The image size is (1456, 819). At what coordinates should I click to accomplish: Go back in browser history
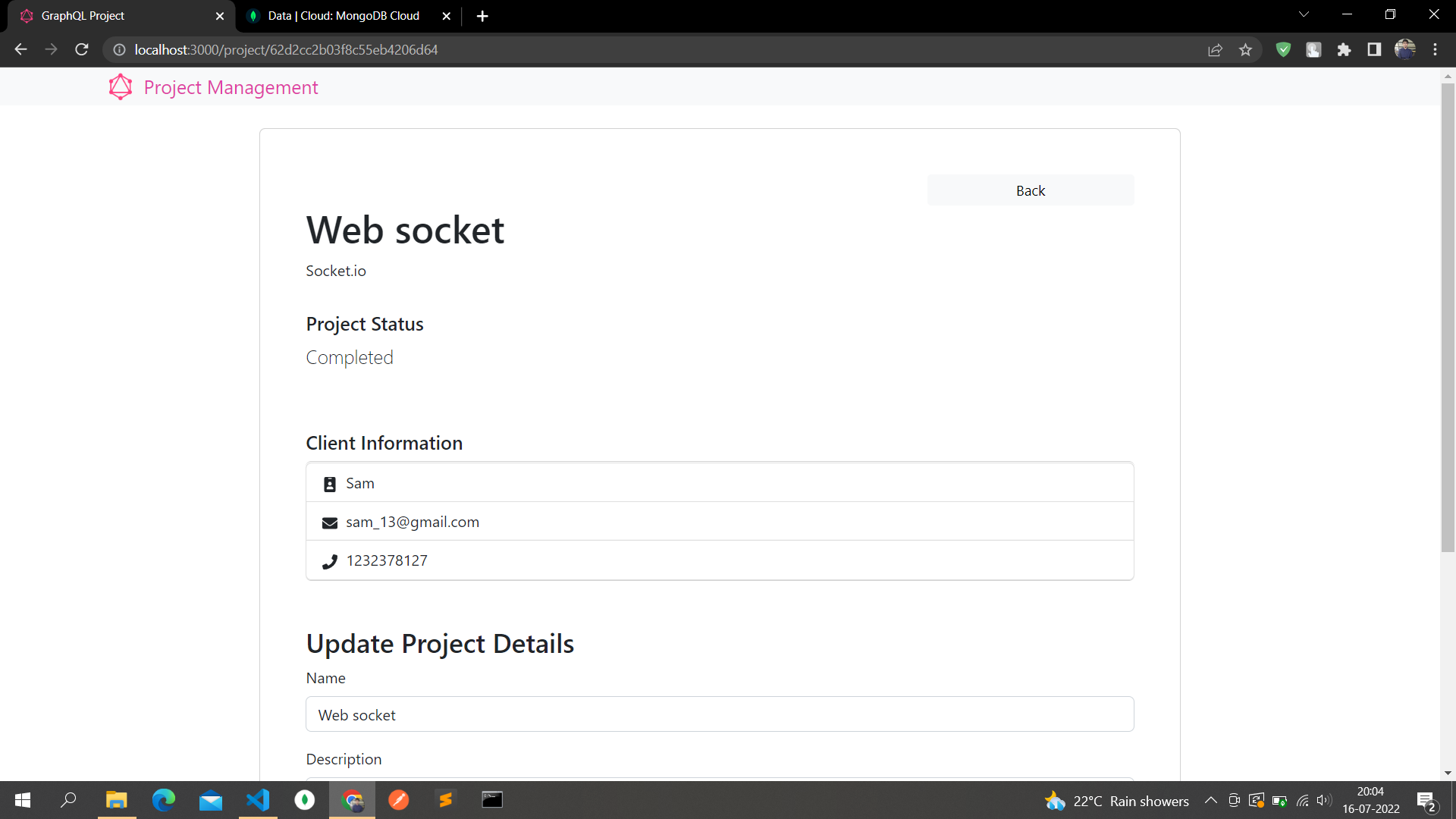click(20, 49)
